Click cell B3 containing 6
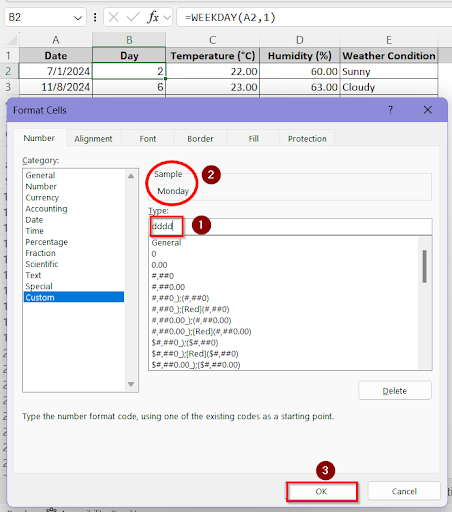The image size is (452, 512). pyautogui.click(x=129, y=87)
